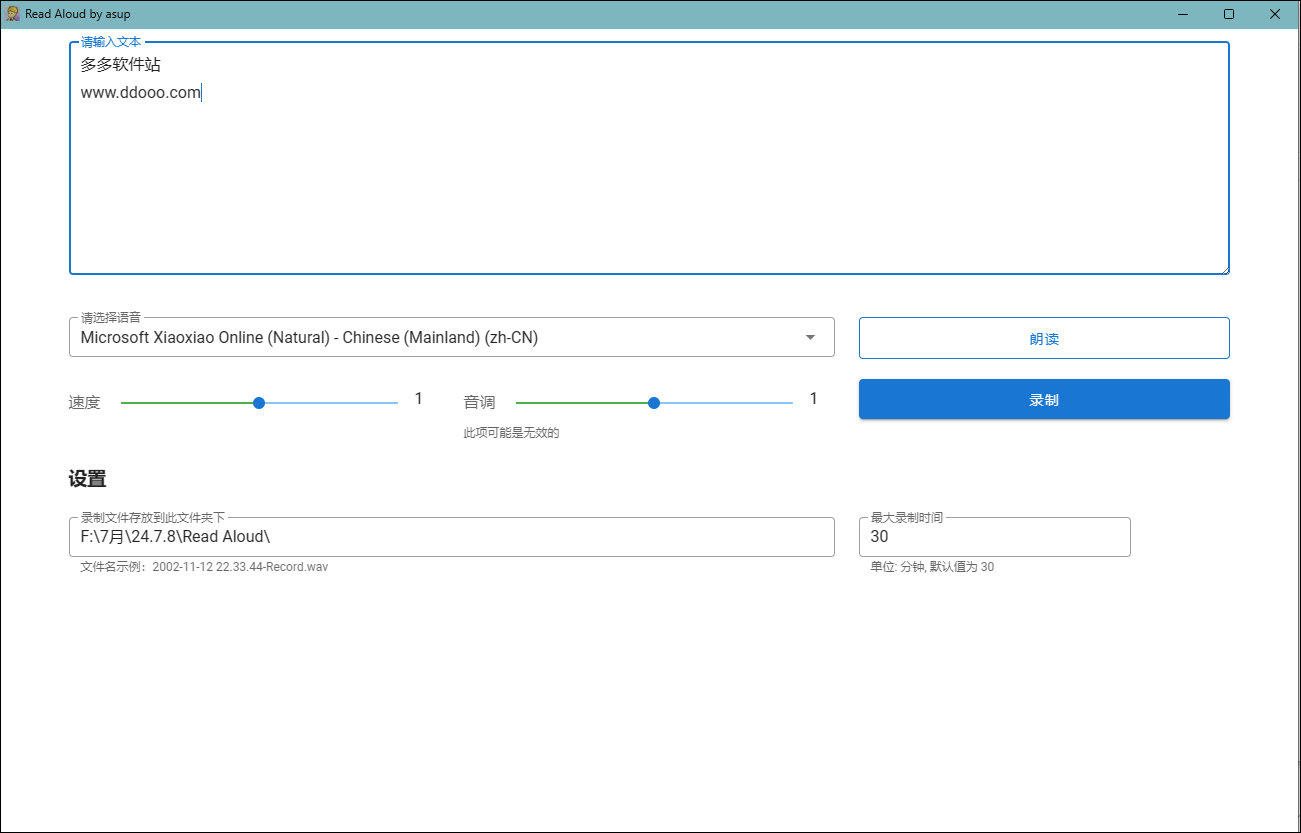Click the www.ddooo.com text line
This screenshot has width=1301, height=833.
(x=141, y=93)
